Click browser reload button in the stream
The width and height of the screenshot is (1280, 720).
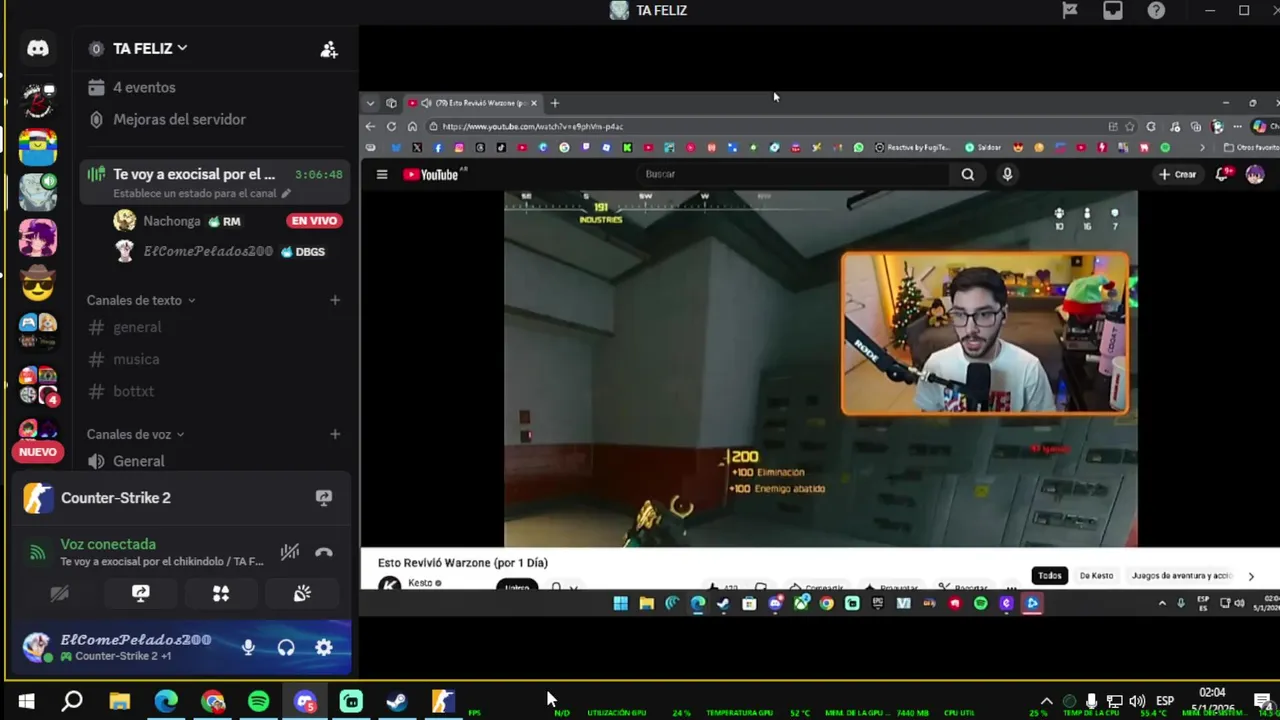pos(391,127)
